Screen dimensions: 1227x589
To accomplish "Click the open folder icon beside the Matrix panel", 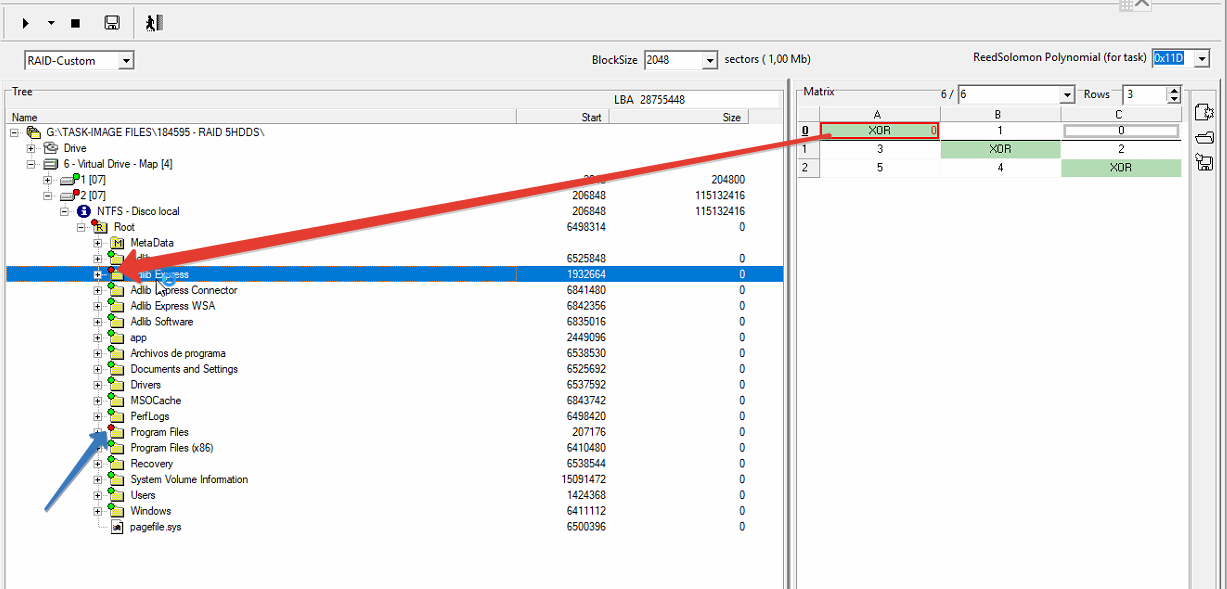I will pyautogui.click(x=1204, y=138).
